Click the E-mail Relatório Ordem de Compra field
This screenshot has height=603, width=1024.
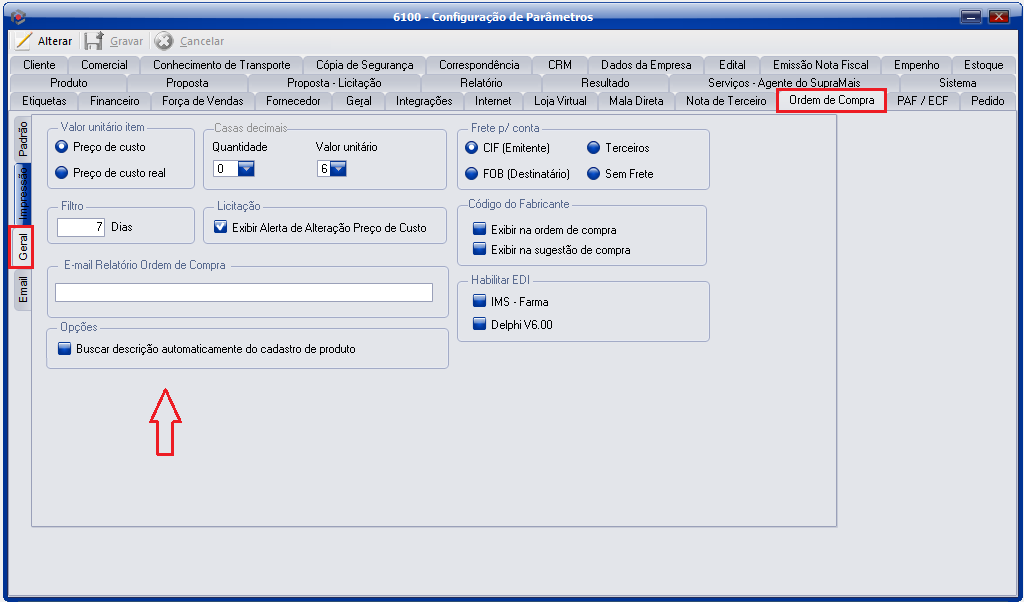click(x=243, y=292)
